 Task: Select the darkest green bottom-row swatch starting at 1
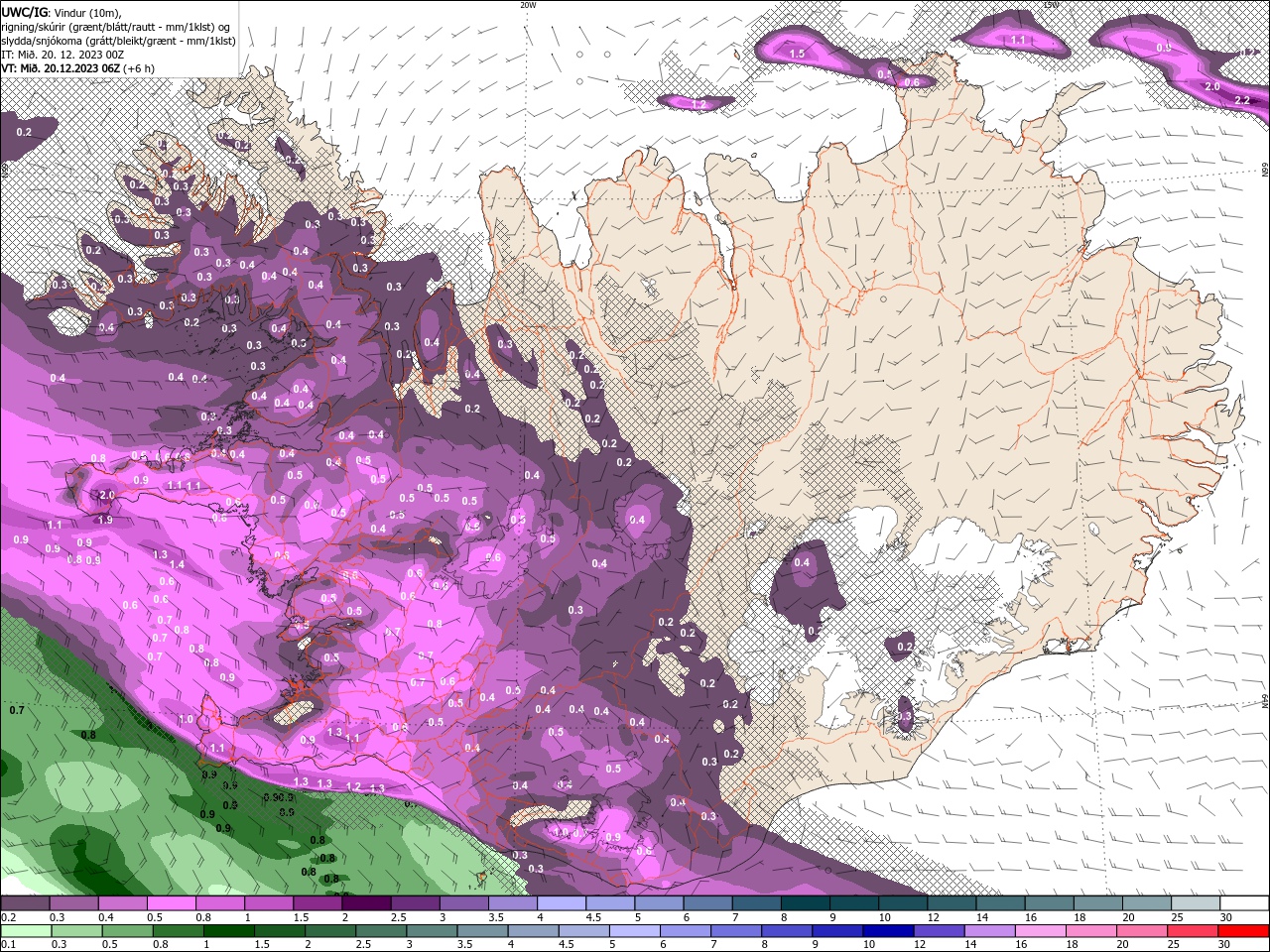click(229, 930)
